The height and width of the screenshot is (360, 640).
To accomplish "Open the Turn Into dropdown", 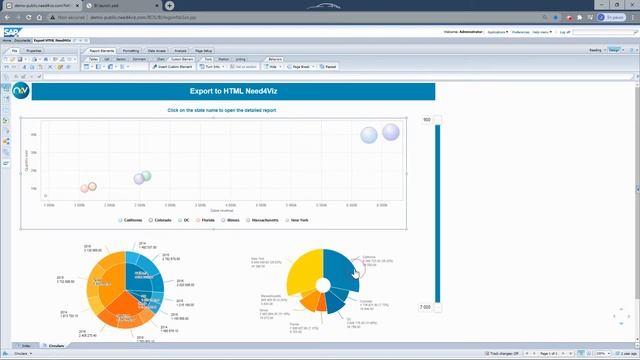I will click(212, 67).
